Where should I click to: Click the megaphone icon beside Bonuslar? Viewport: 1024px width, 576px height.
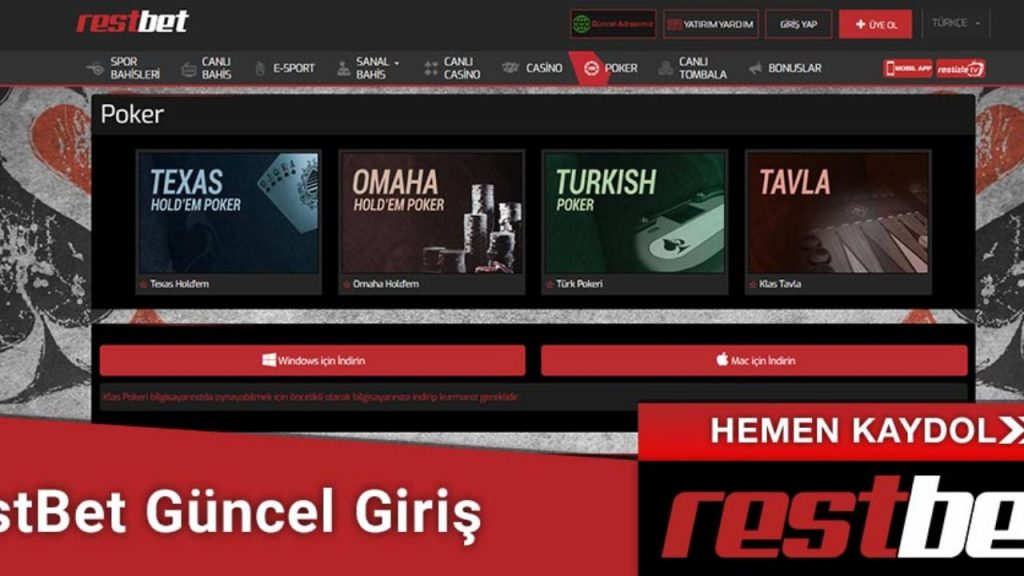point(756,68)
